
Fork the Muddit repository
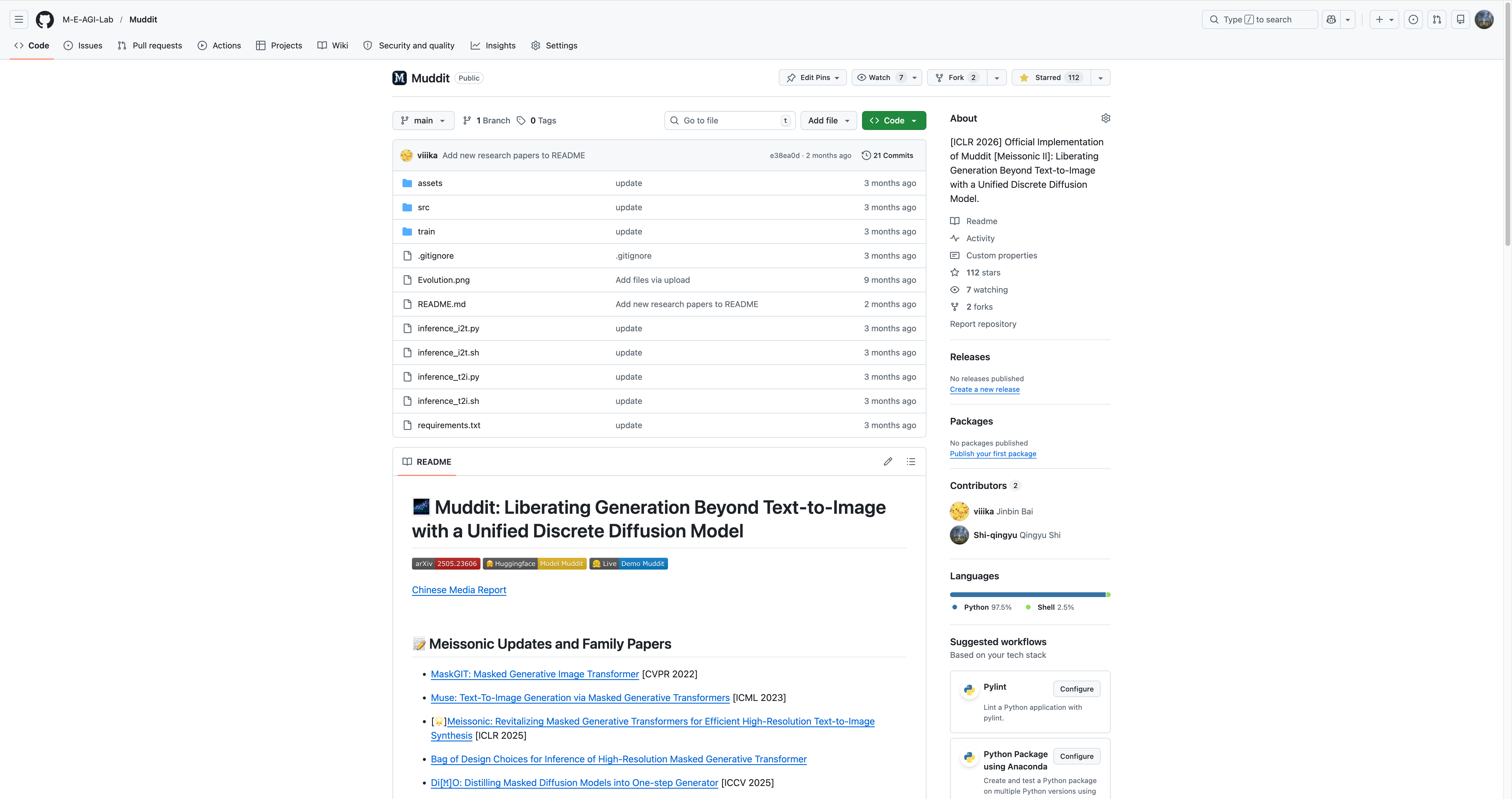pos(956,77)
